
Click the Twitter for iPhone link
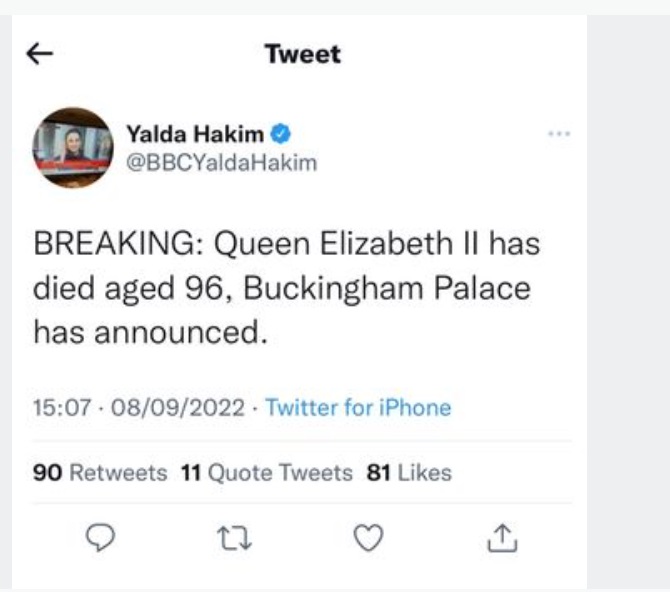coord(358,408)
